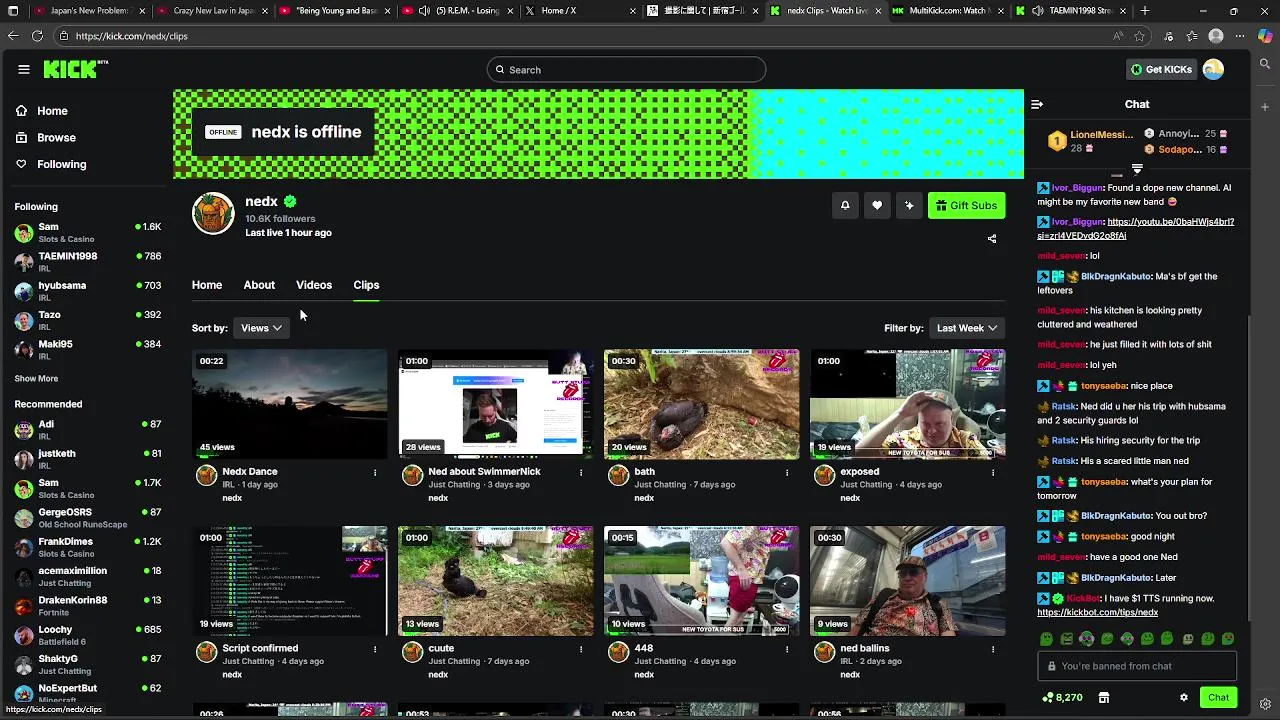Click LionelMessi top gifter in leaderboard
Screen dimensions: 1280x720
tap(1090, 141)
